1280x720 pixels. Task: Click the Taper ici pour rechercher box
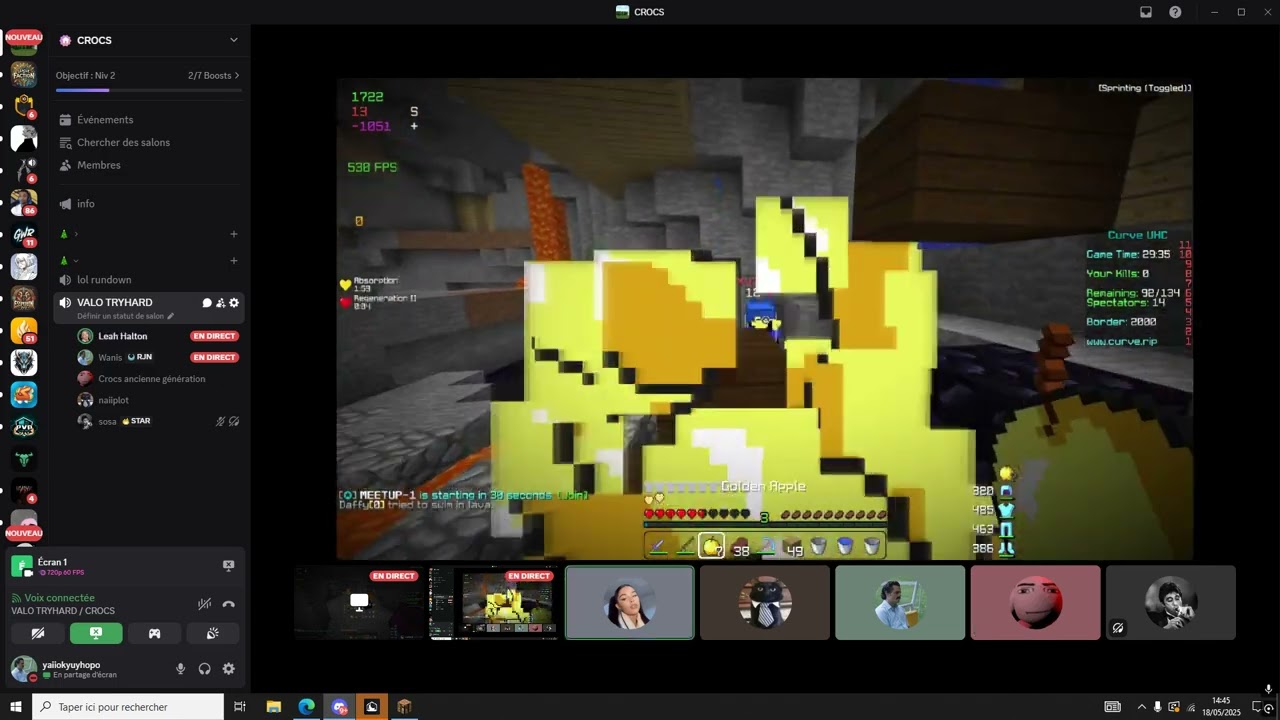pos(128,707)
